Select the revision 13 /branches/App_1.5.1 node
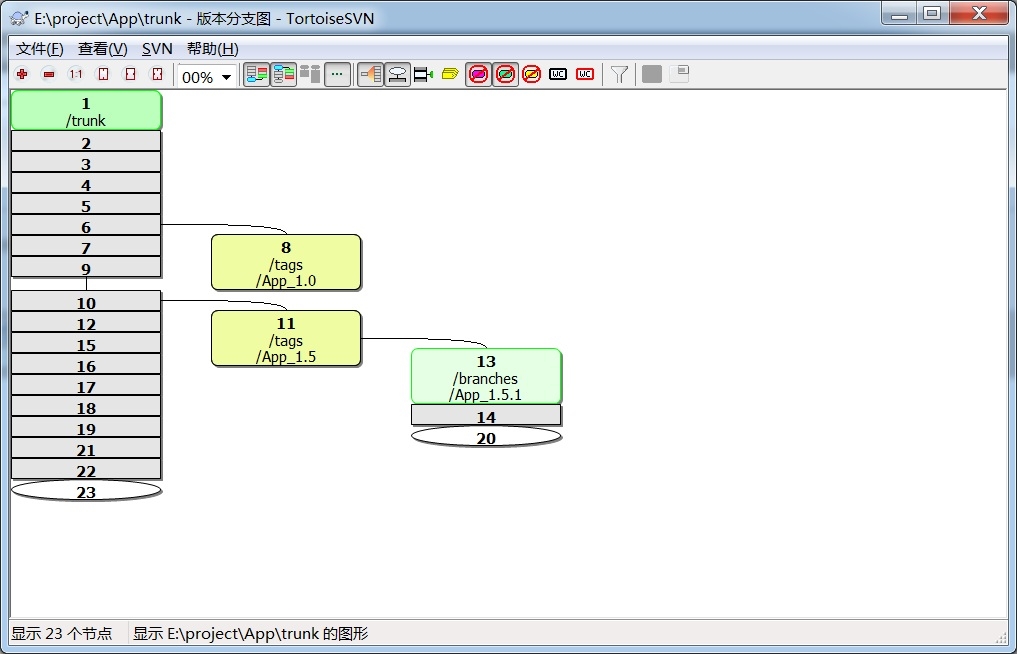Image resolution: width=1020 pixels, height=654 pixels. (486, 377)
